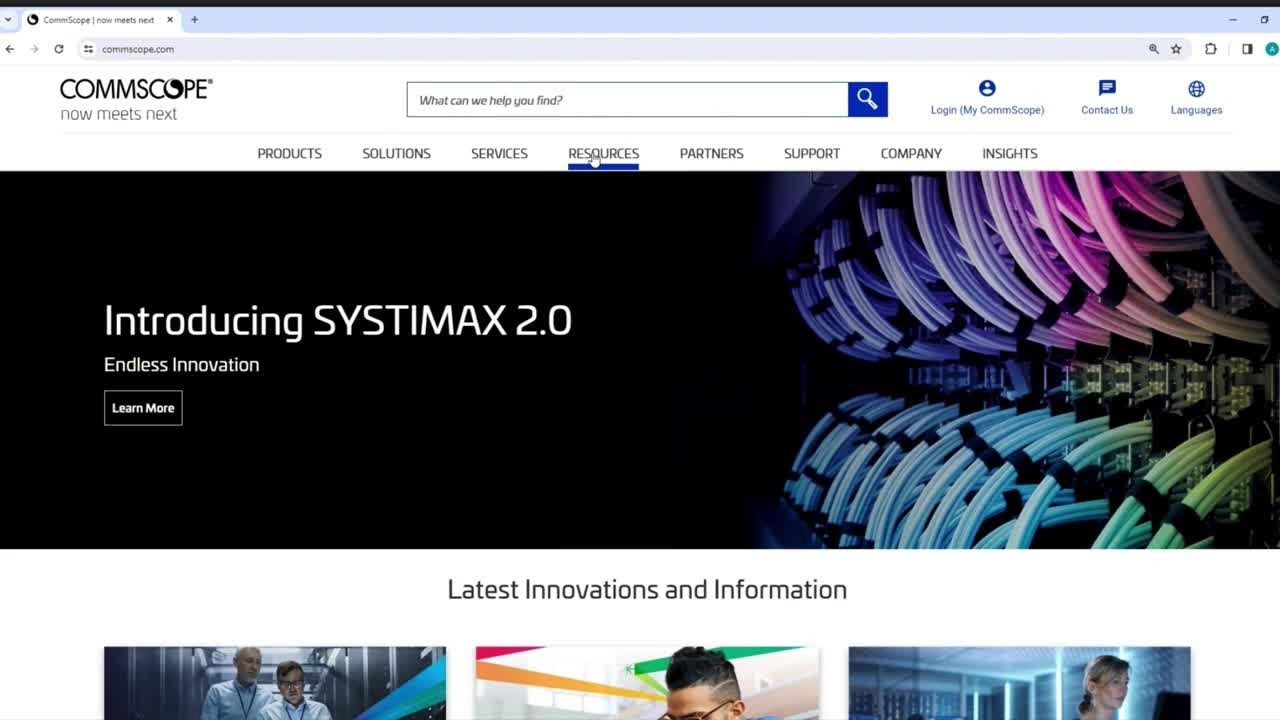Screen dimensions: 1280x720
Task: Click the 'Latest Innovations and Information' heading
Action: [x=647, y=590]
